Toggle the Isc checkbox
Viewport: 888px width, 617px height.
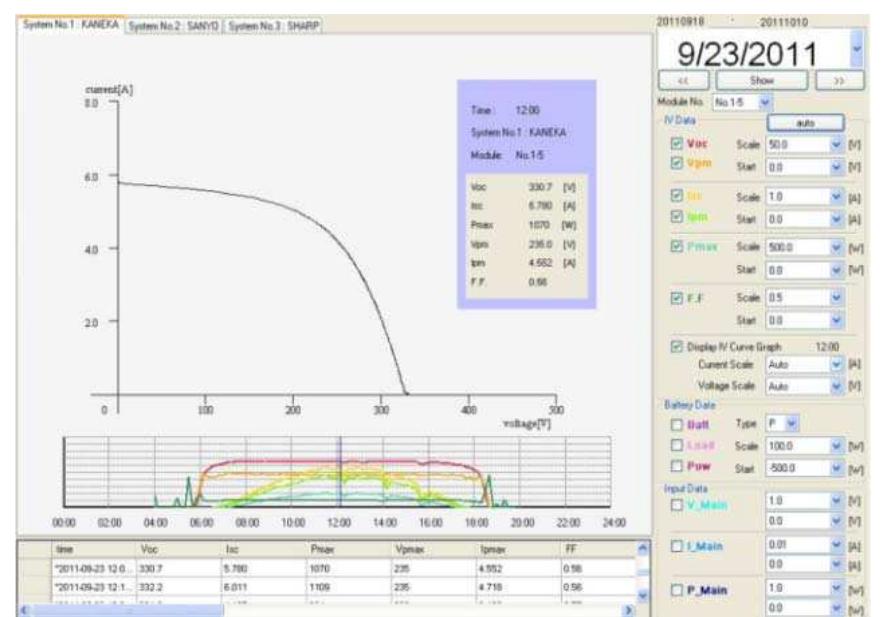677,195
